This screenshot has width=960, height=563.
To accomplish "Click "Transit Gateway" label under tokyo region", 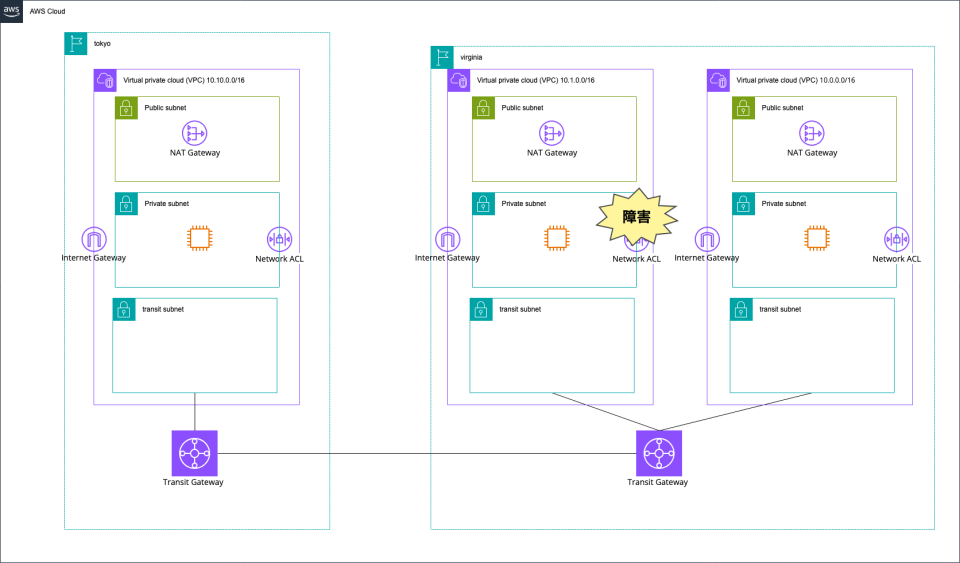I will click(x=193, y=482).
